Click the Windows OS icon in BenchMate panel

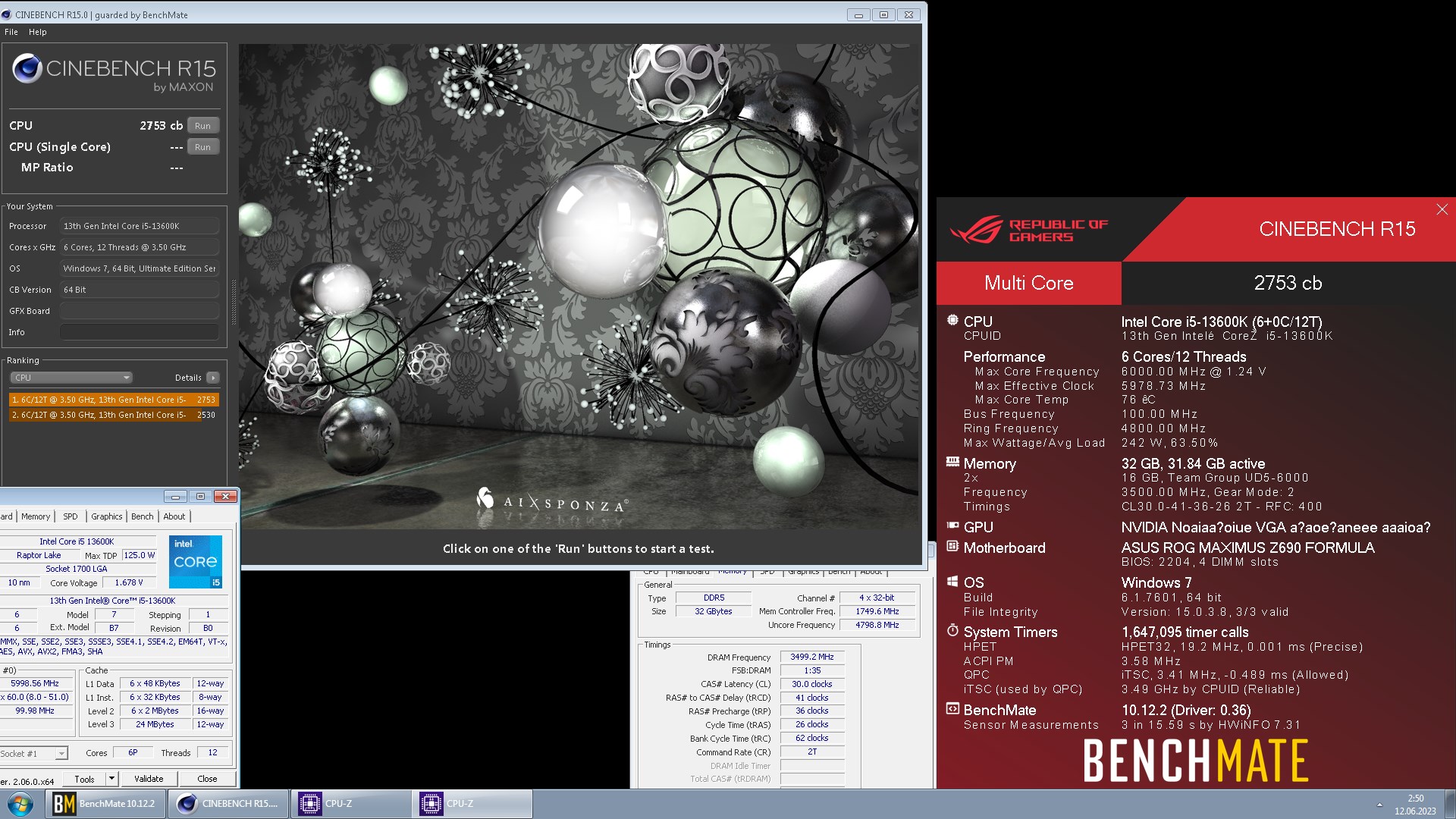point(952,582)
